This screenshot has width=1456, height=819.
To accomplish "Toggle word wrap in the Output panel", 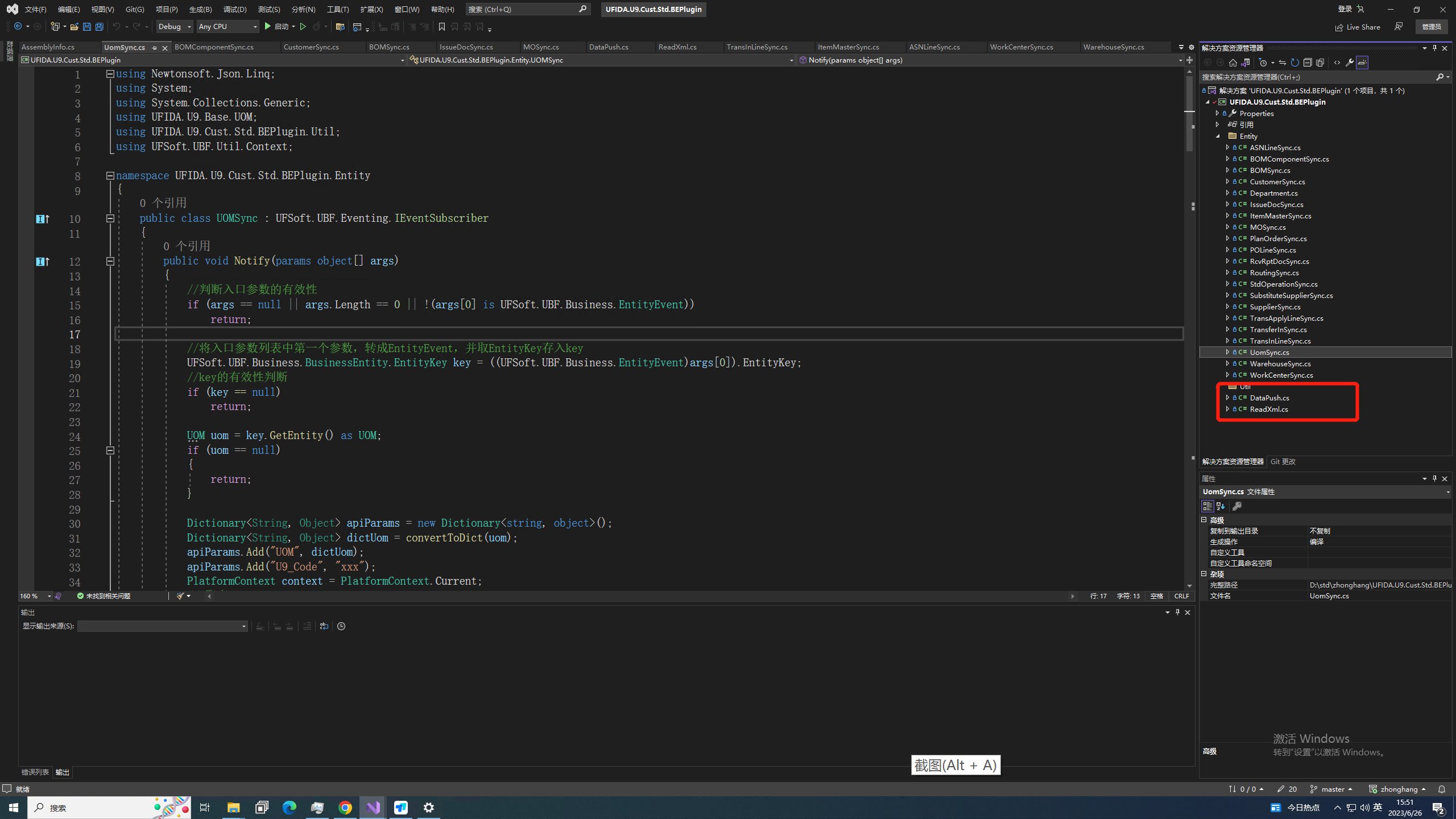I will coord(324,626).
